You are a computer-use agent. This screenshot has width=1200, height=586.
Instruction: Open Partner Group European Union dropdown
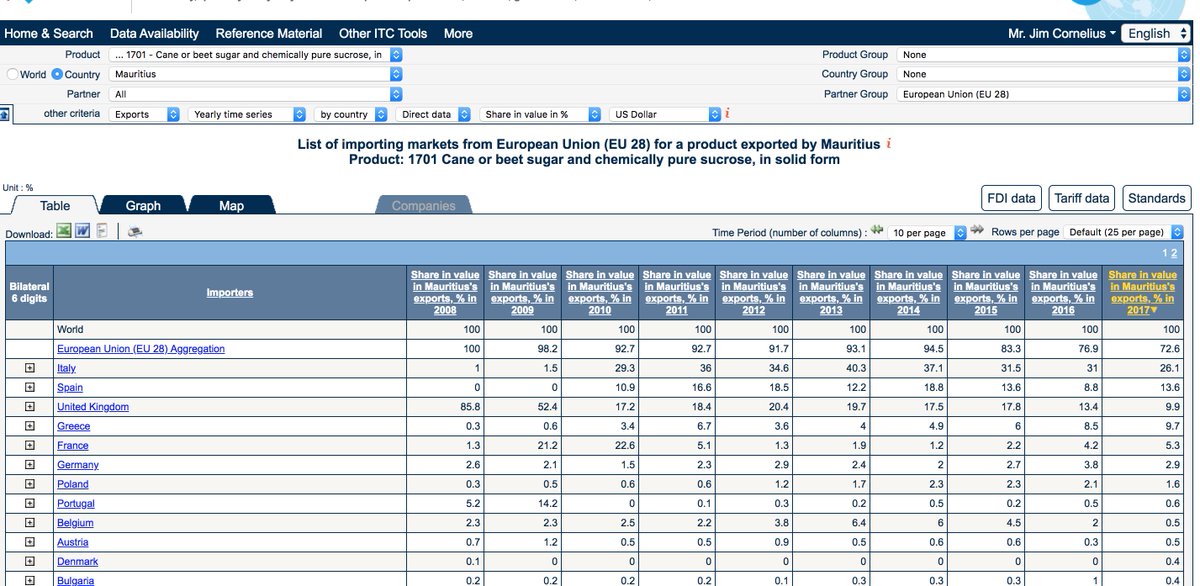coord(1043,94)
